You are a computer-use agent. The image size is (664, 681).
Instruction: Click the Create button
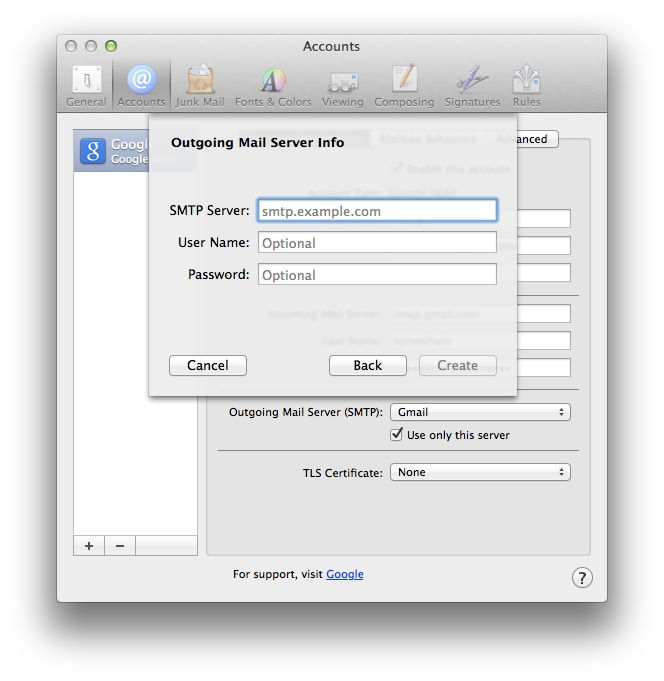click(x=457, y=365)
